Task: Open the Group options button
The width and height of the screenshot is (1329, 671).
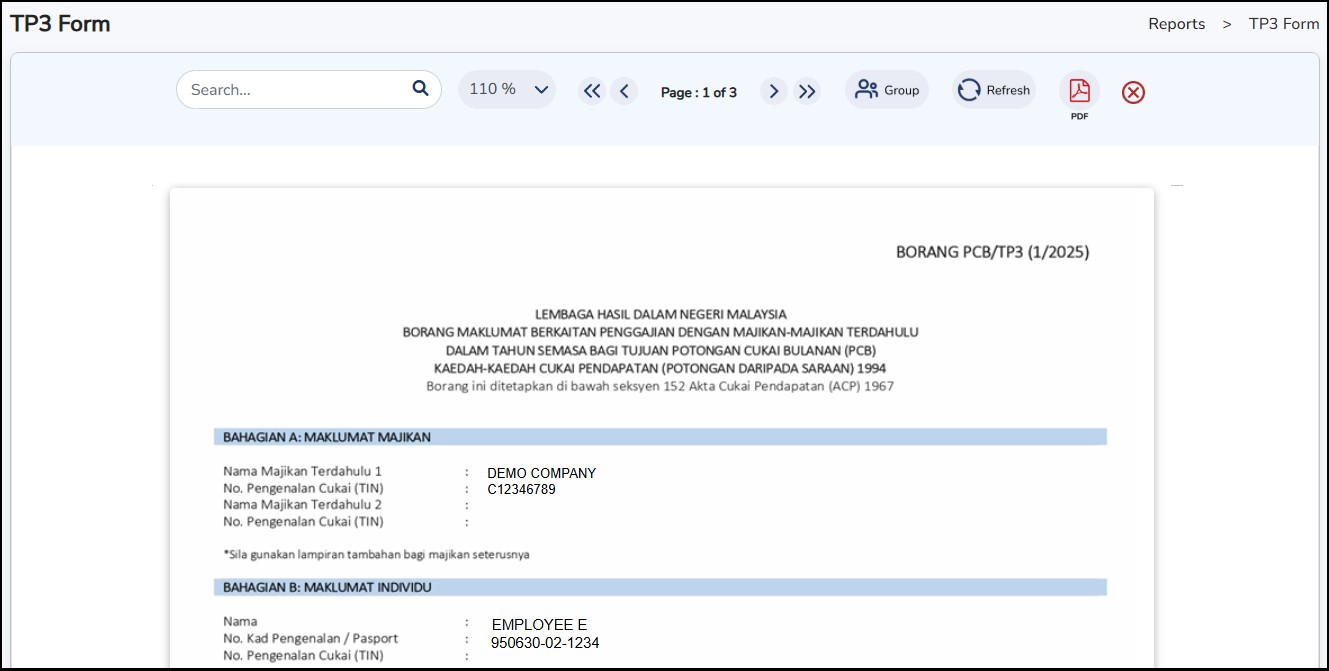Action: tap(887, 90)
